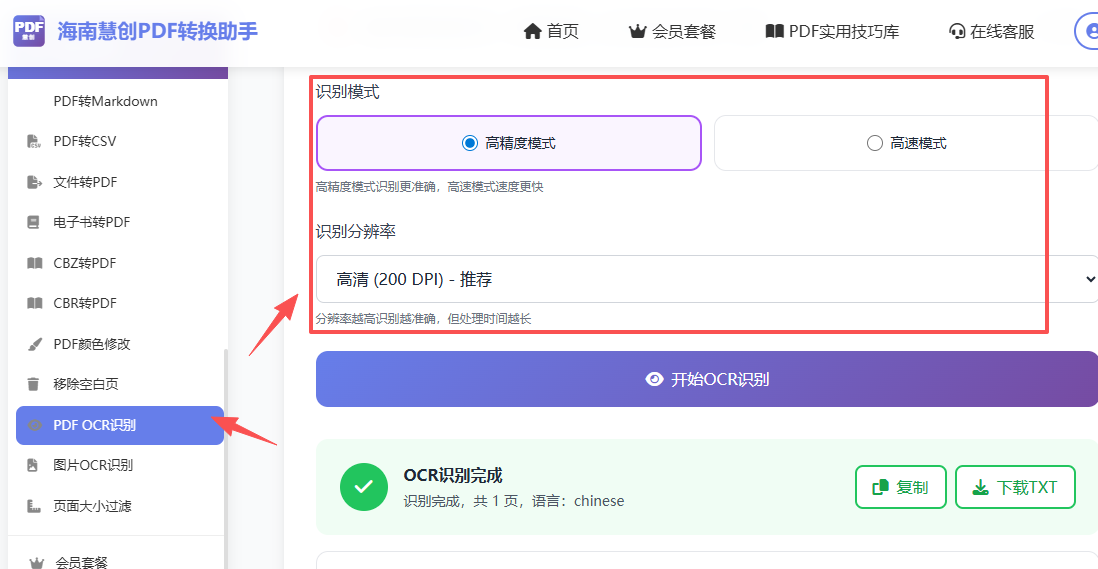Select the 高速模式 radio button
Viewport: 1098px width, 569px height.
(875, 143)
